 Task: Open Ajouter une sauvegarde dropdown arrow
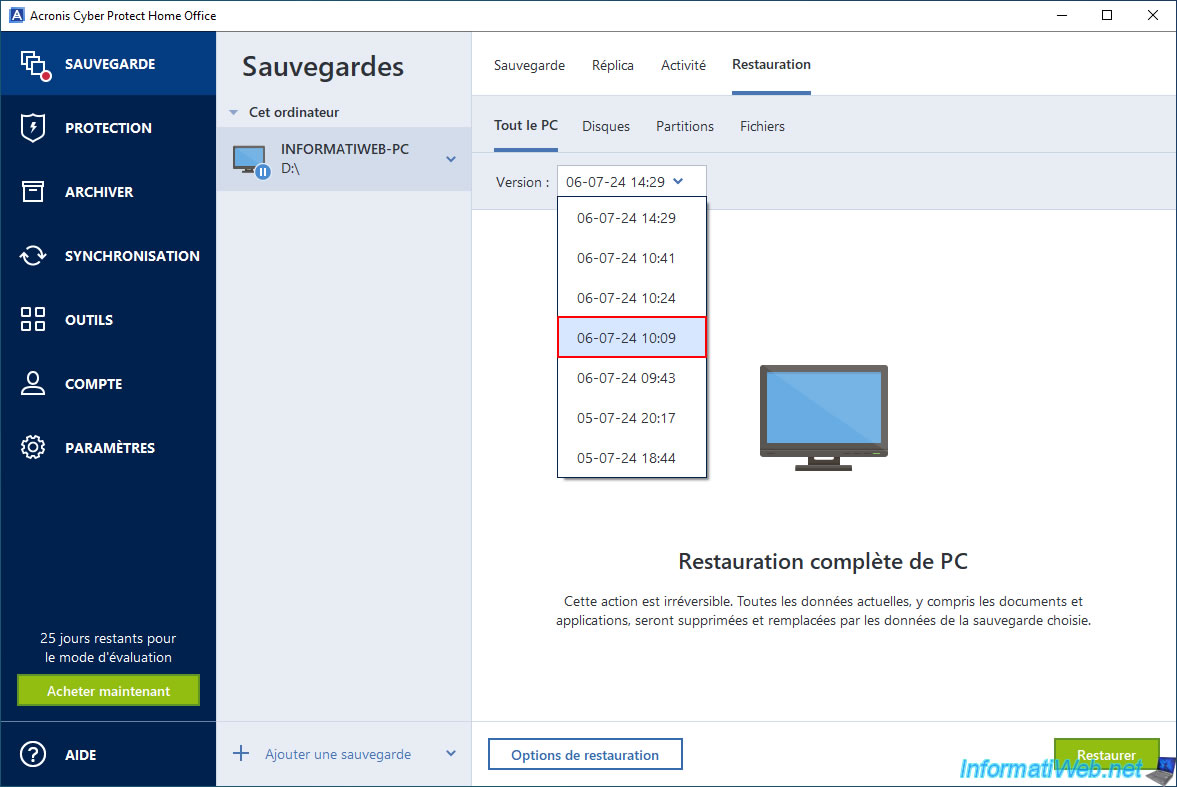coord(451,753)
